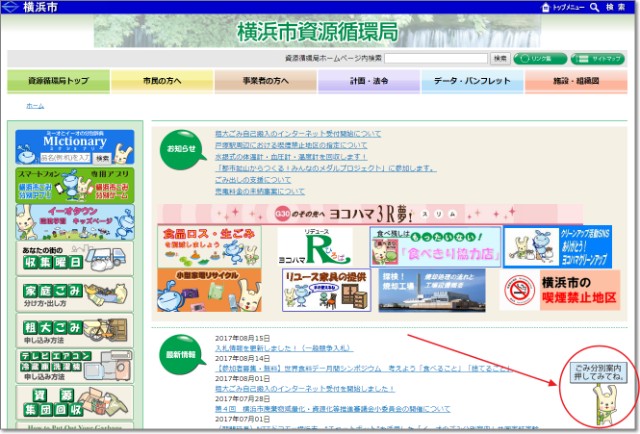The width and height of the screenshot is (640, 434).
Task: Open the 家庭ごみ sorting guide banner
Action: (75, 294)
